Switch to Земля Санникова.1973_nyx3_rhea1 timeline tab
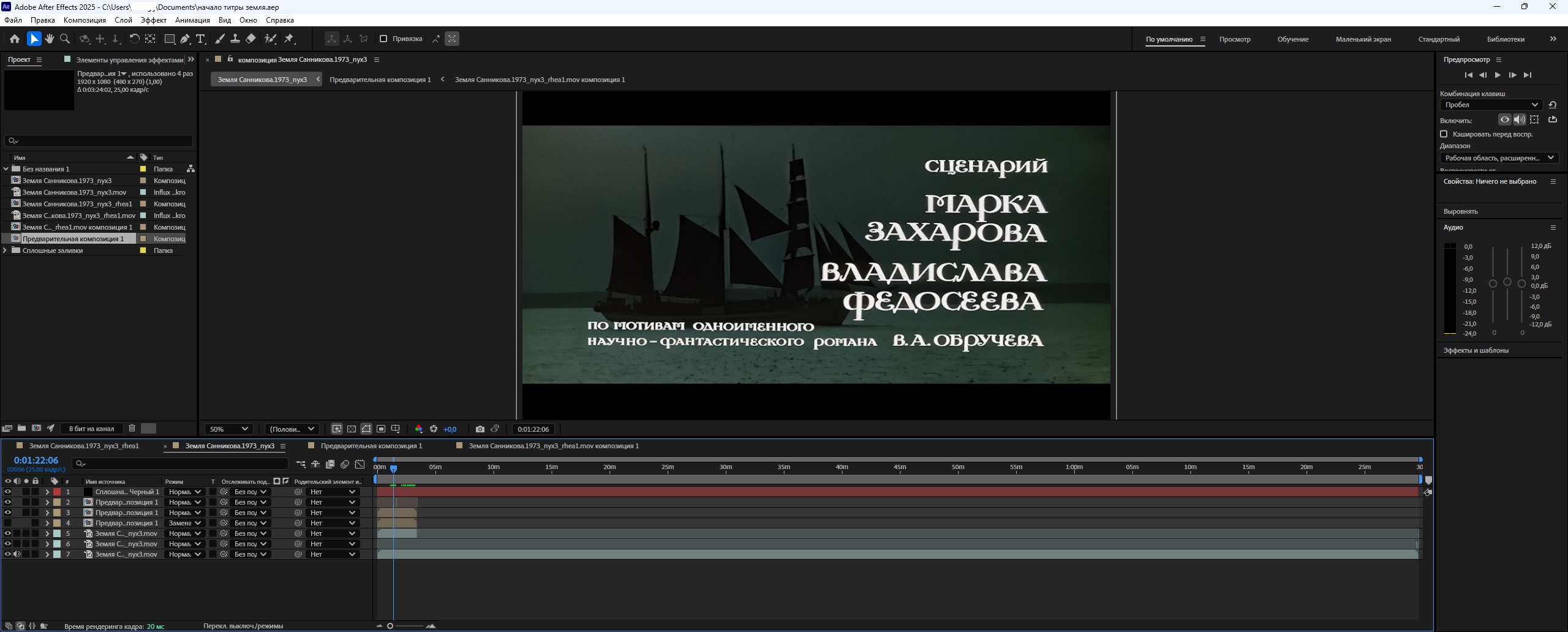This screenshot has width=1568, height=632. click(x=84, y=446)
